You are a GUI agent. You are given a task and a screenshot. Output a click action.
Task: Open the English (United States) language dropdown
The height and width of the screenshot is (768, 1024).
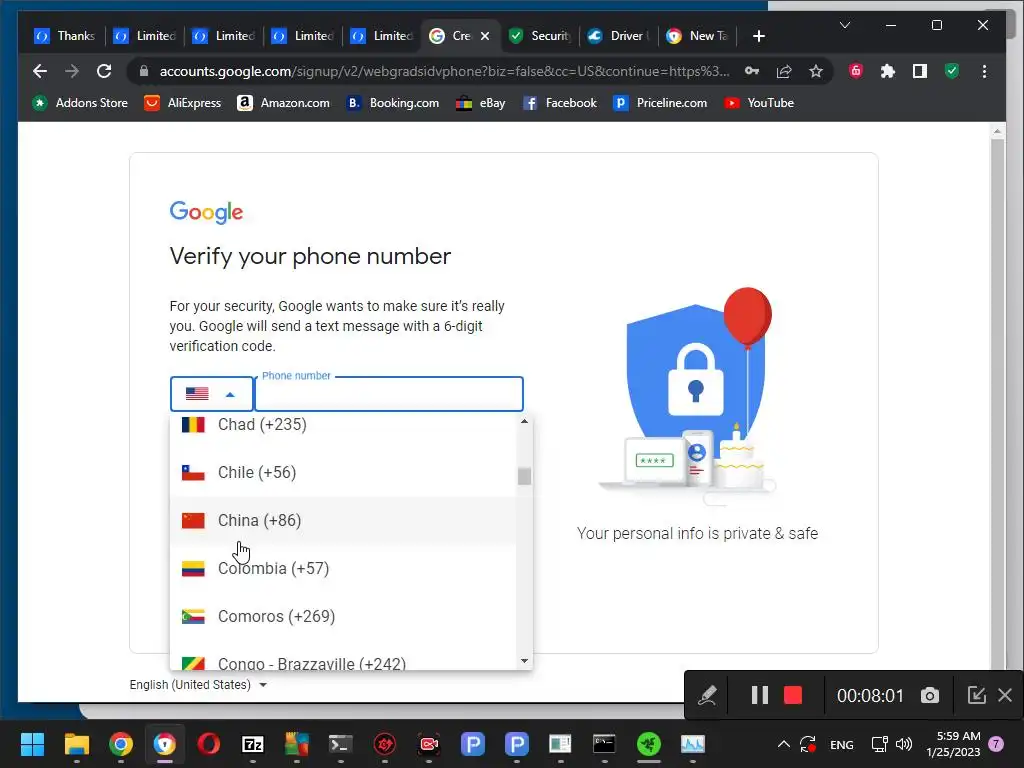(x=198, y=684)
